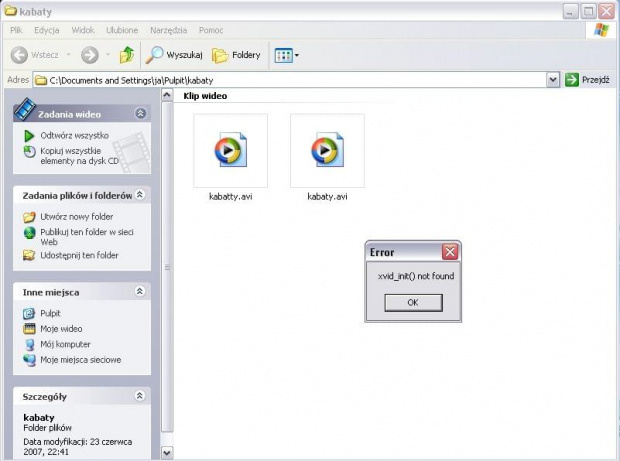The width and height of the screenshot is (620, 461).
Task: Click OK in the Error dialog
Action: 413,303
